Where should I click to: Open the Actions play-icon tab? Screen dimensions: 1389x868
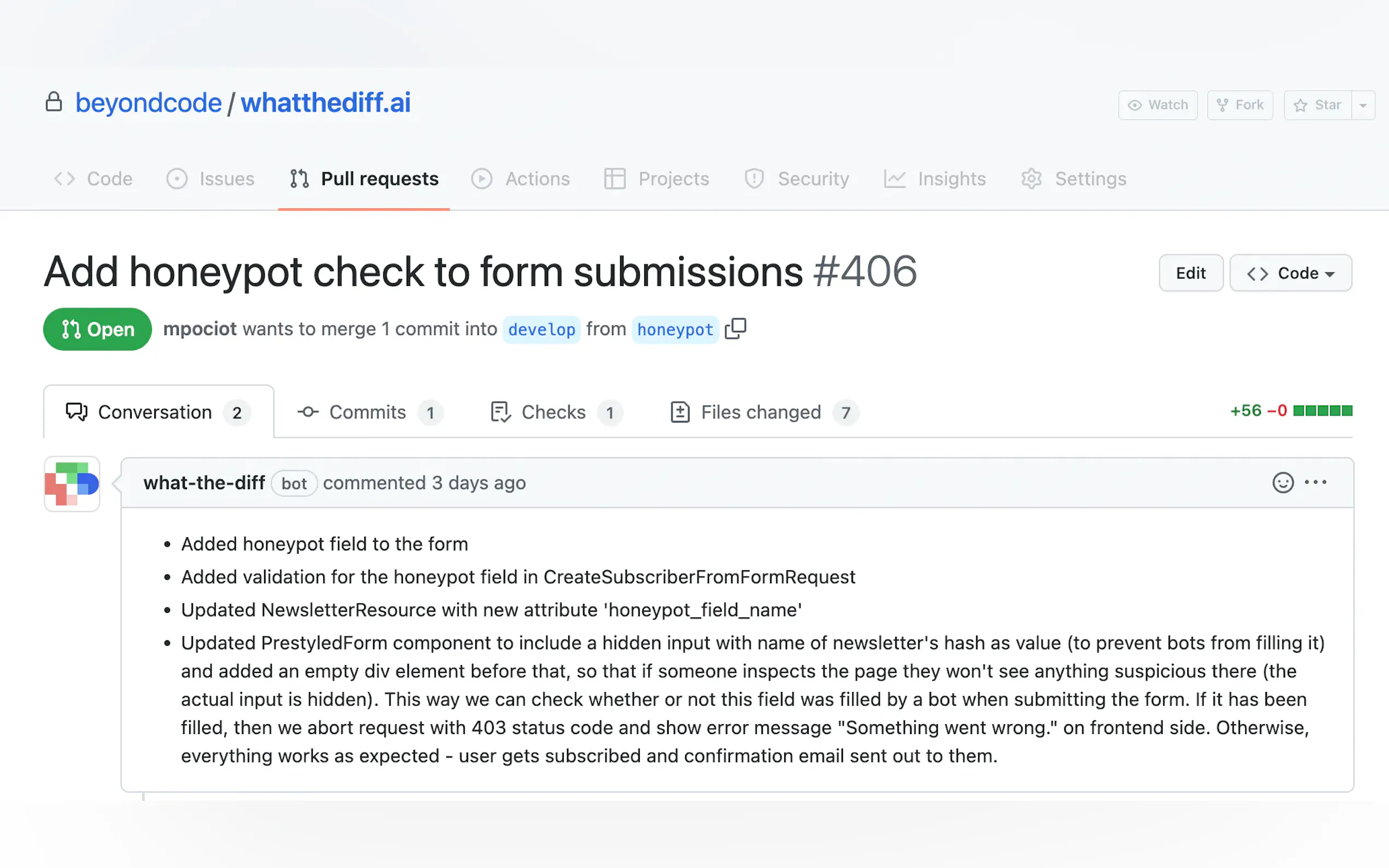tap(520, 179)
